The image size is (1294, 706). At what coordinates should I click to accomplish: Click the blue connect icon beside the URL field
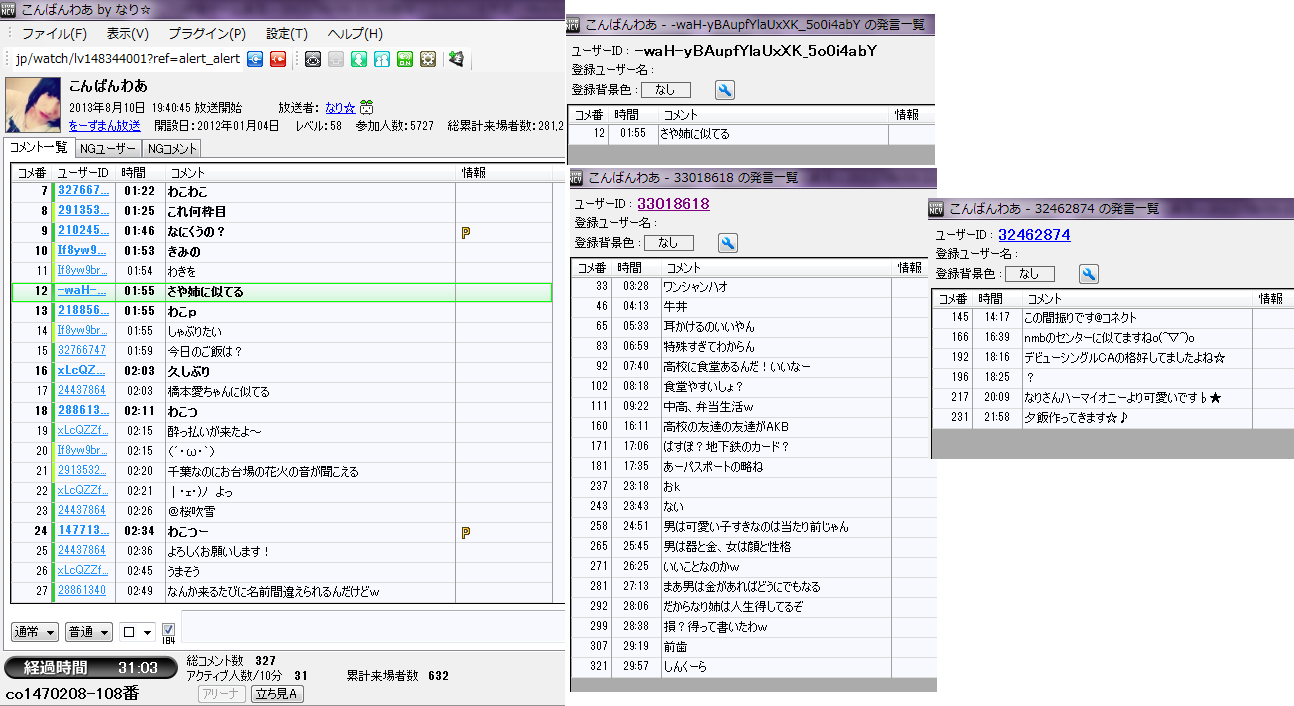coord(255,59)
